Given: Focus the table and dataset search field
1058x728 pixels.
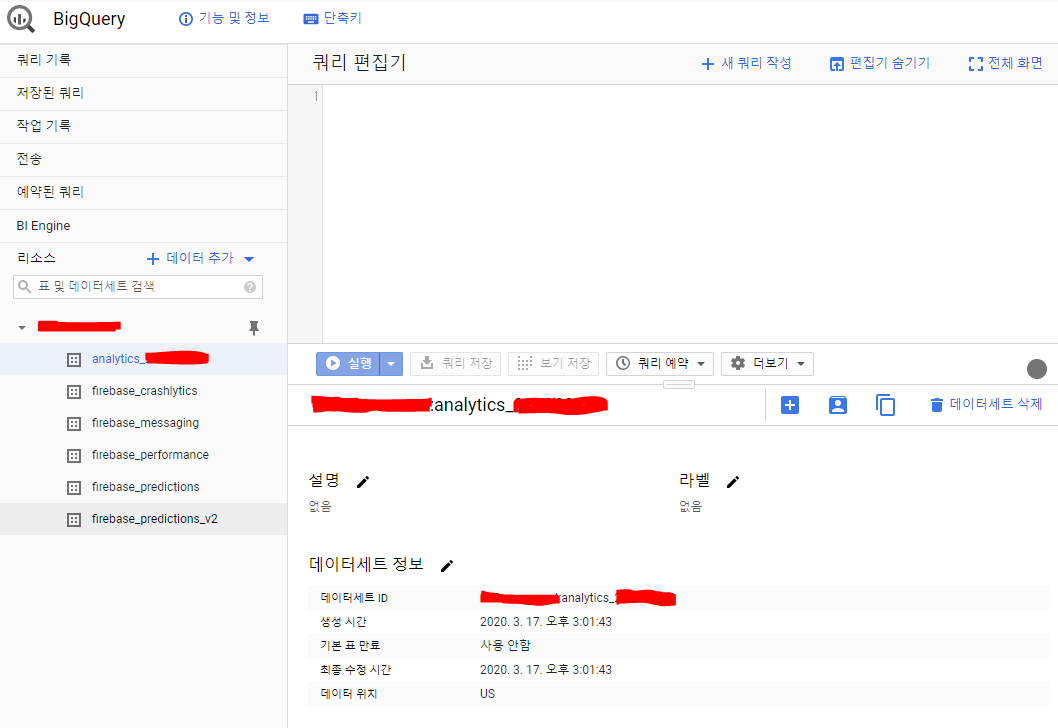Looking at the screenshot, I should [x=138, y=287].
